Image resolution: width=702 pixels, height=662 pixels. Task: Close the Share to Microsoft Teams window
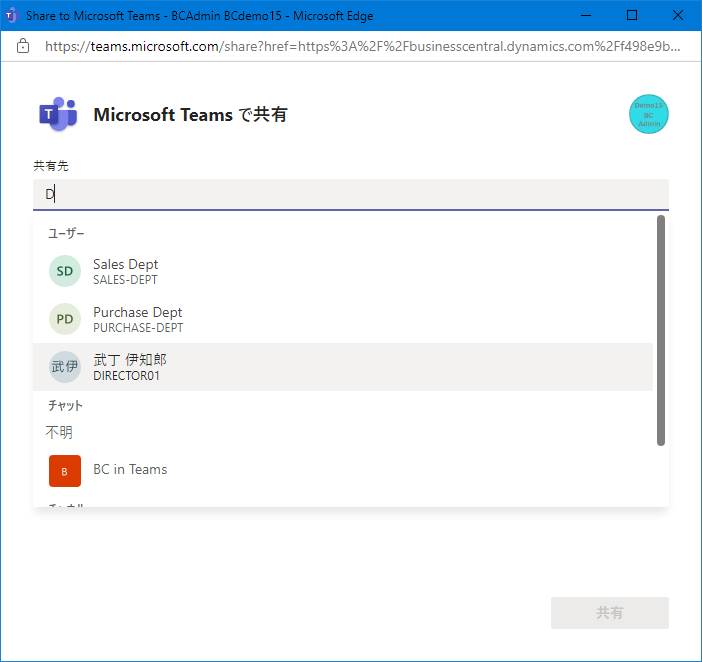point(678,16)
